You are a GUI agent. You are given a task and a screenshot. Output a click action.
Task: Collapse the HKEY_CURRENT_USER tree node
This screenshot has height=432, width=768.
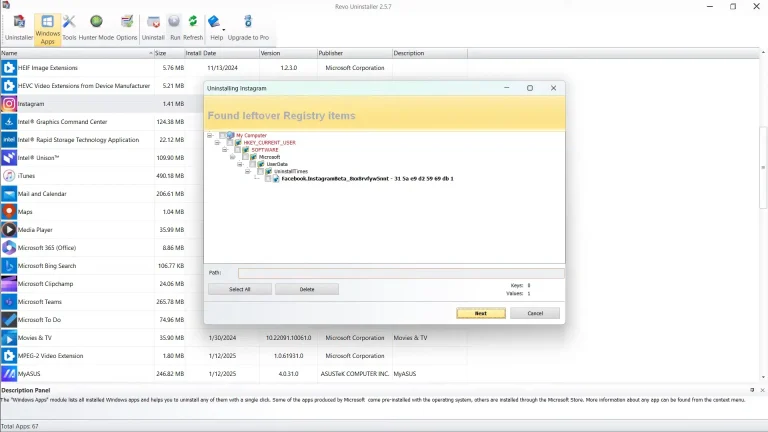[x=217, y=143]
